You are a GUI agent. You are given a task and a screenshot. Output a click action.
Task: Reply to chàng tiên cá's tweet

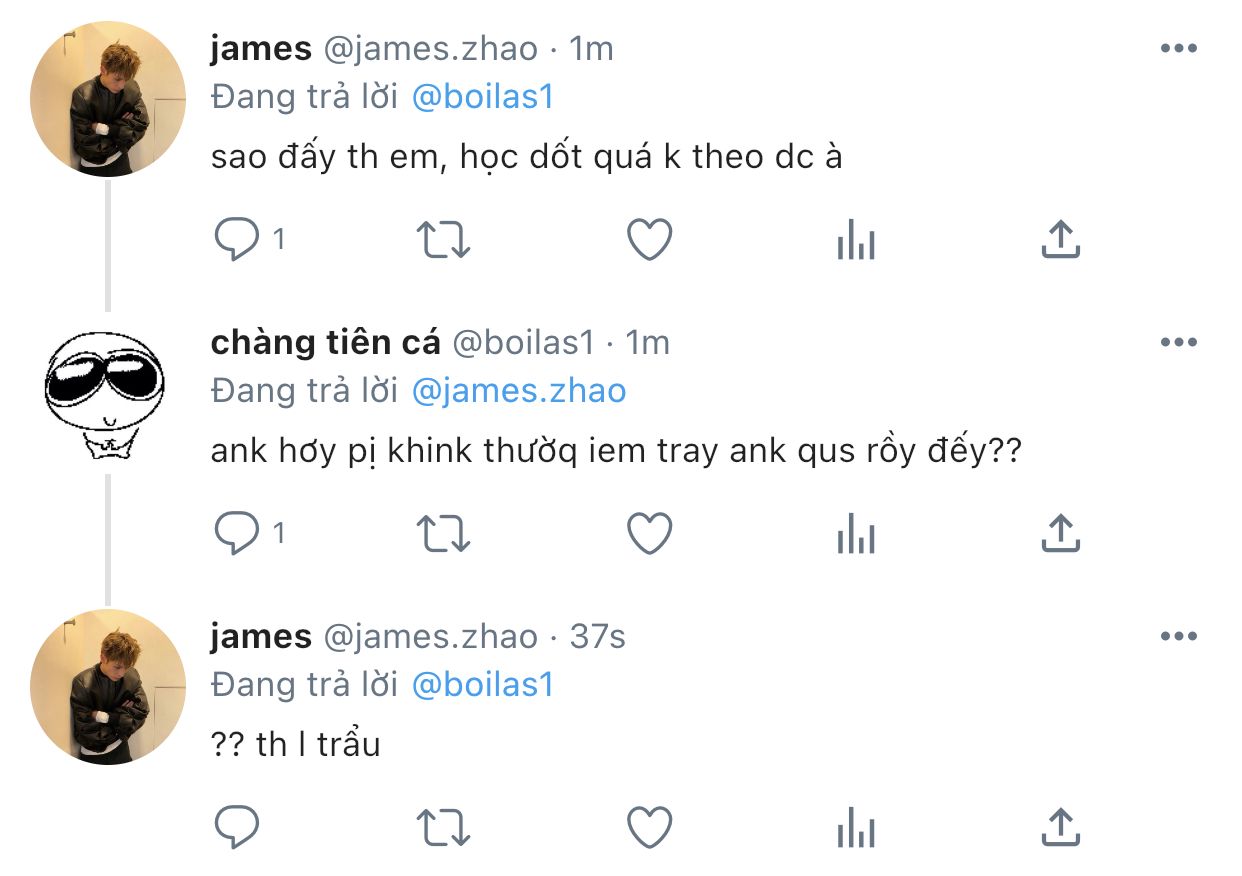(x=238, y=534)
